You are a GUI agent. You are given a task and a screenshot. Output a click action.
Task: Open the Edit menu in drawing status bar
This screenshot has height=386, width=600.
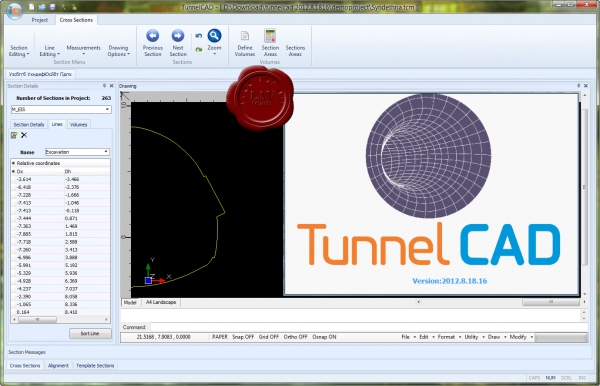coord(427,337)
